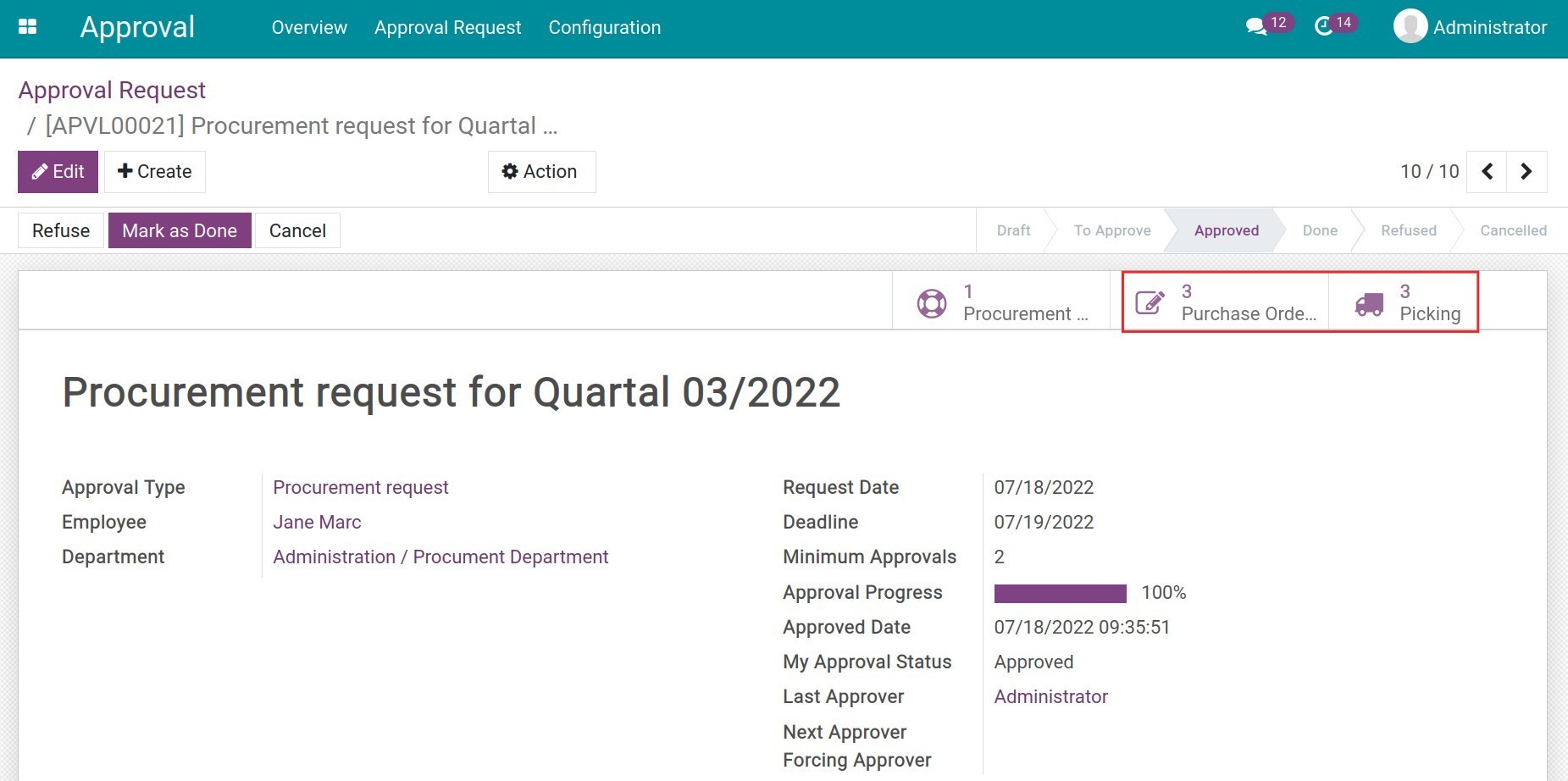Open the activities clock icon
Viewport: 1568px width, 781px height.
(x=1323, y=27)
